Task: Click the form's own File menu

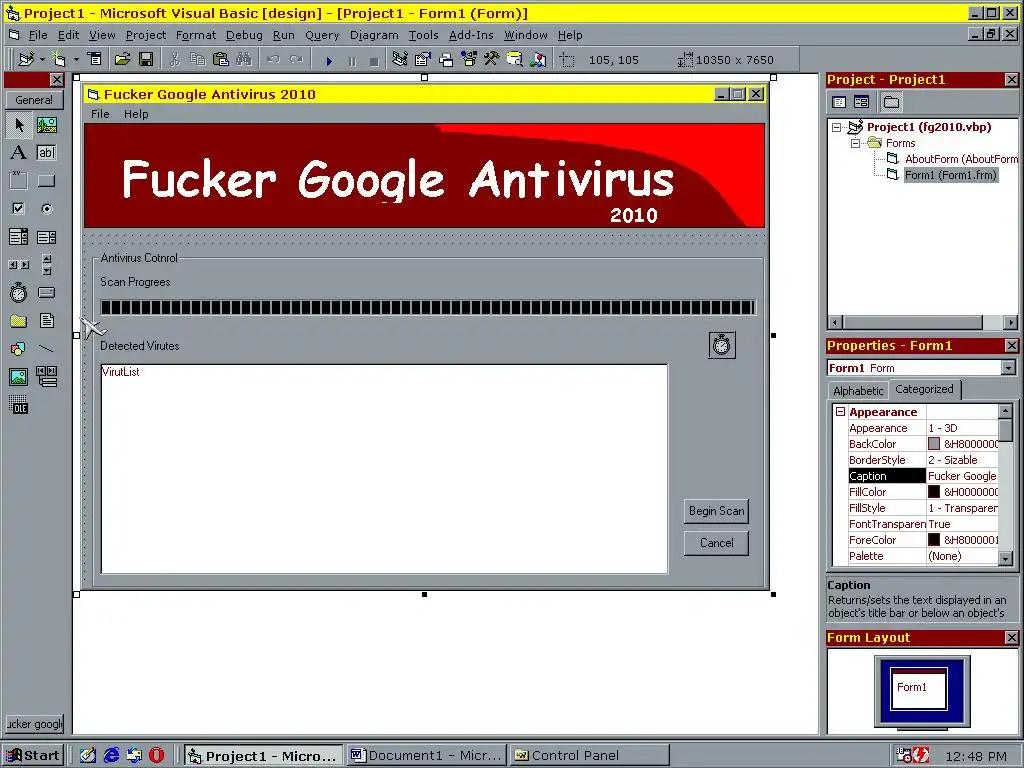Action: tap(100, 114)
